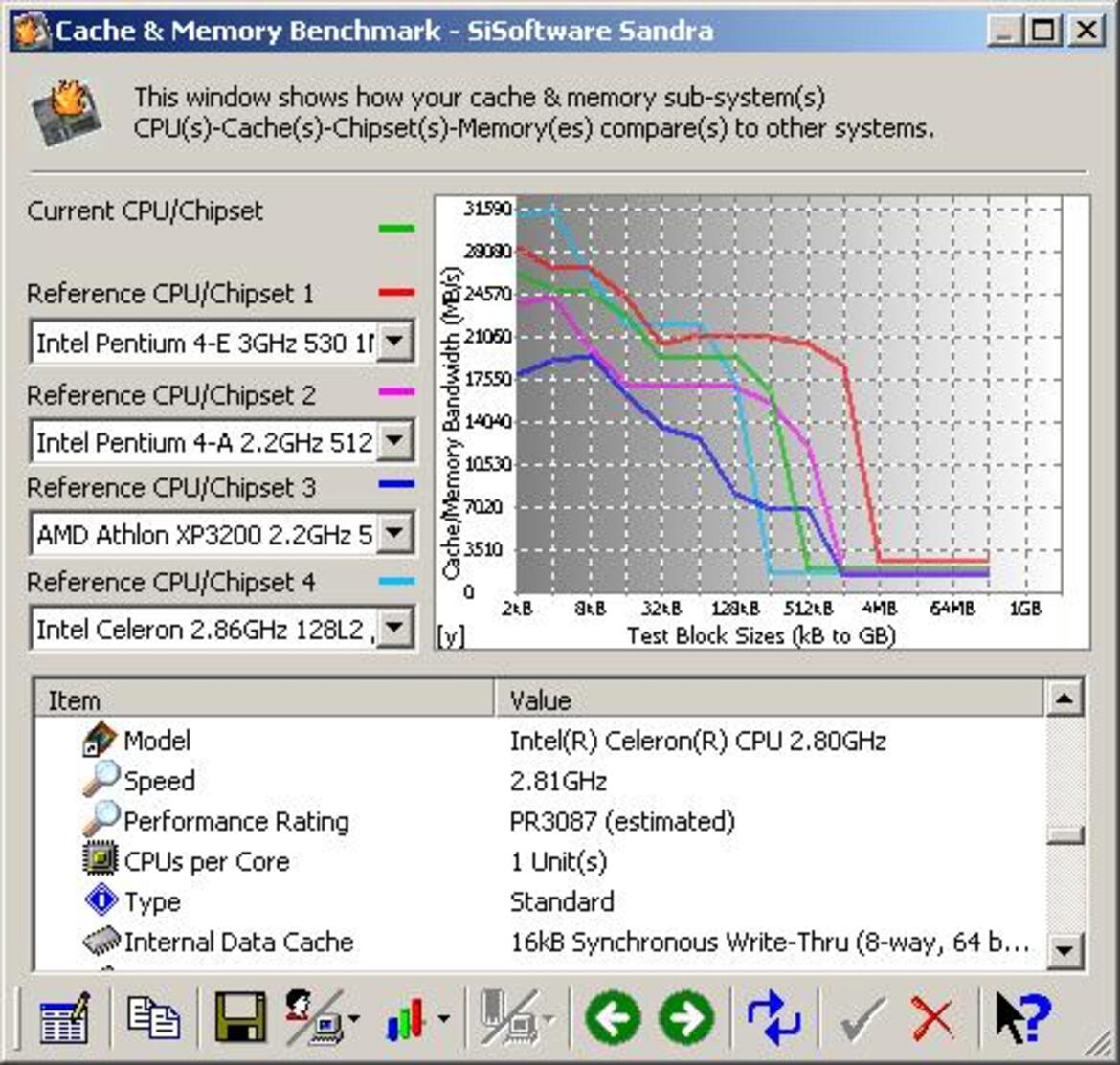The image size is (1120, 1065).
Task: Click the Current CPU/Chipset label
Action: [x=145, y=211]
